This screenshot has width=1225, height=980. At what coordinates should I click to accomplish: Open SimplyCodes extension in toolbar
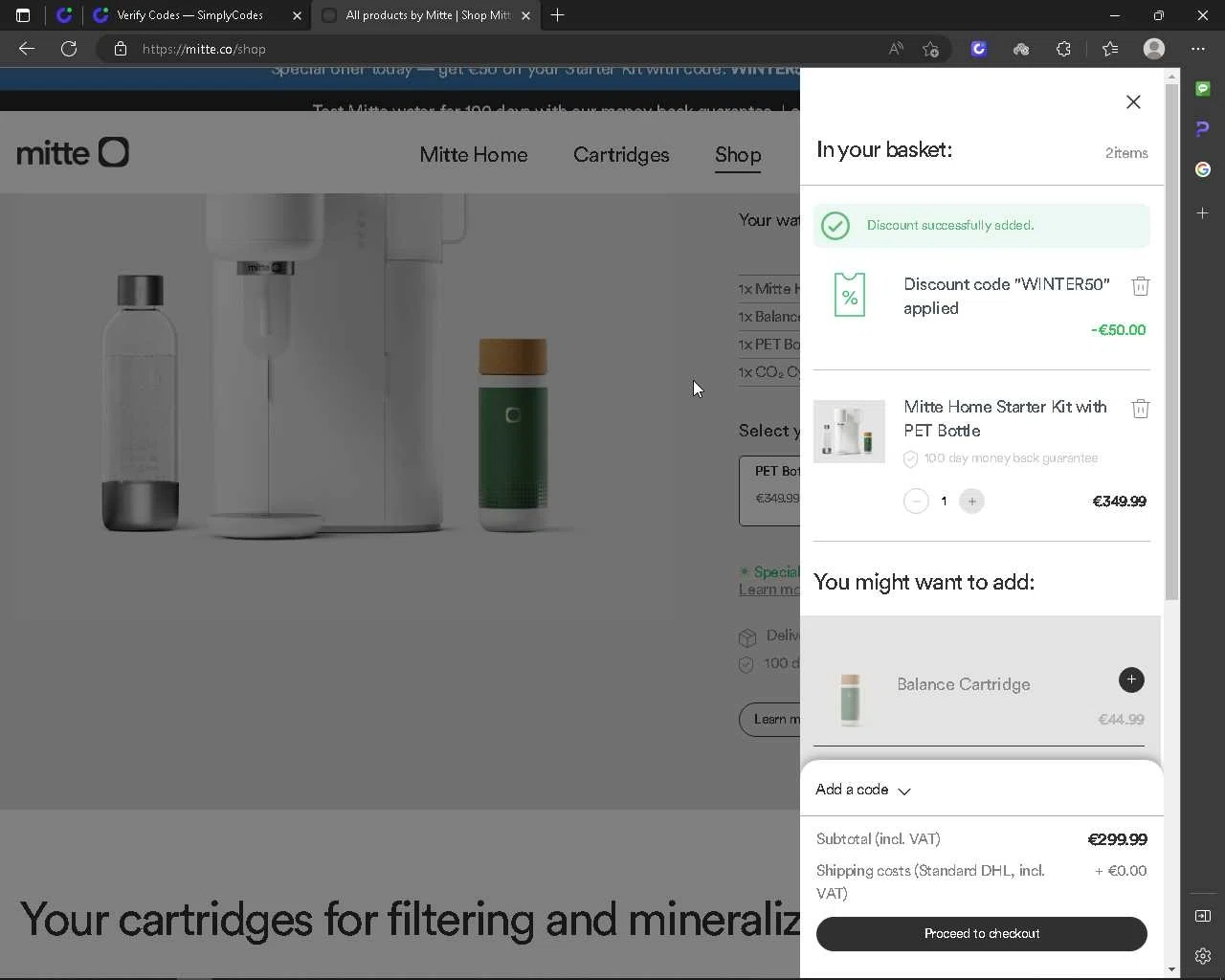tap(978, 49)
